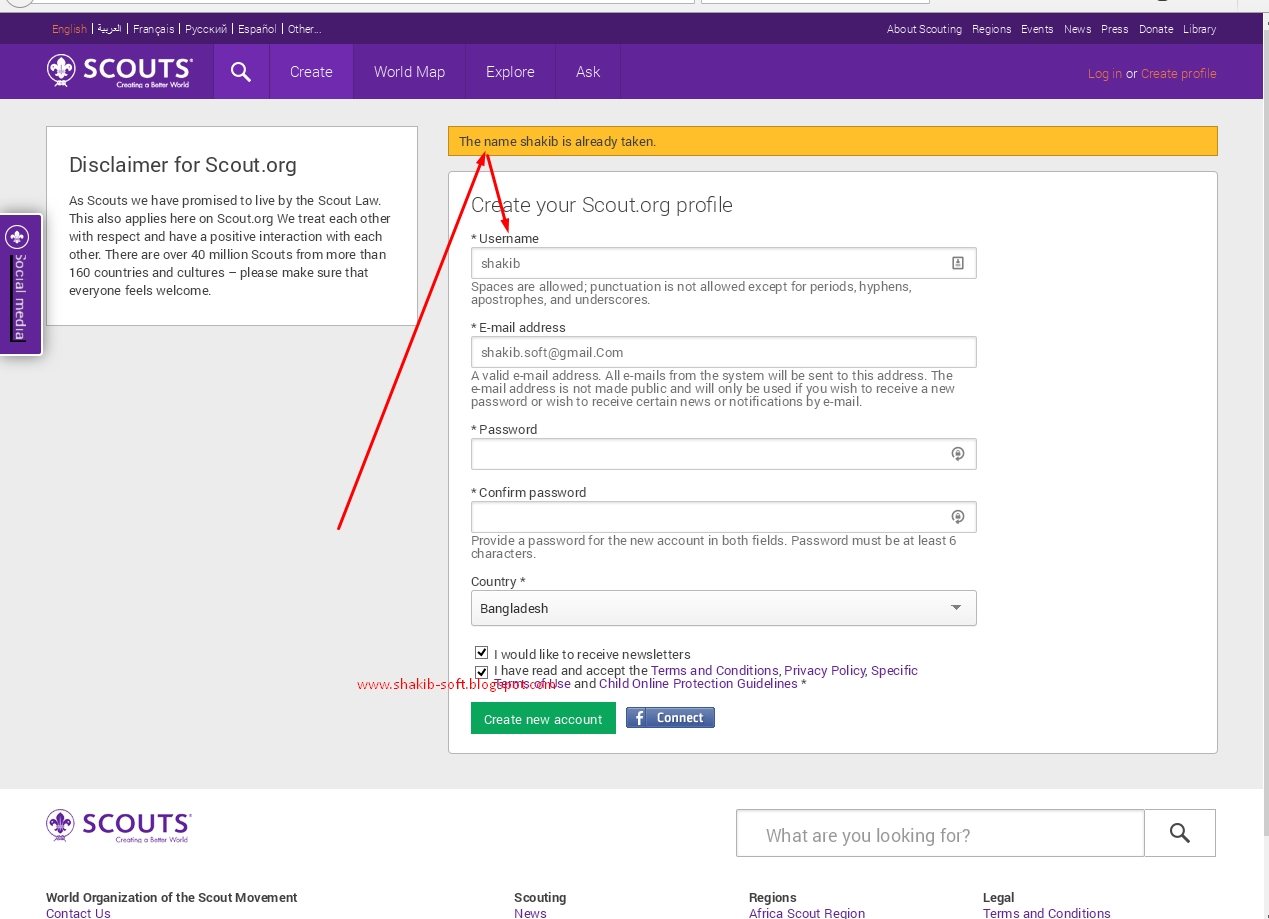Screen dimensions: 1269x919
Task: Open Terms and Conditions link beside checkbox
Action: pos(714,671)
